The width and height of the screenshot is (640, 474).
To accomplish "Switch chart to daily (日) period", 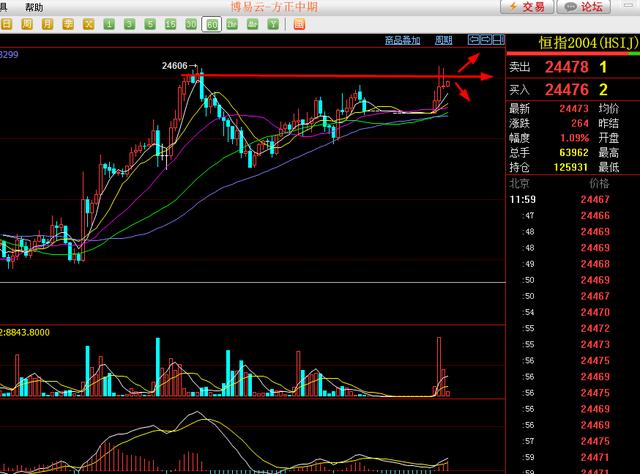I will (x=7, y=23).
